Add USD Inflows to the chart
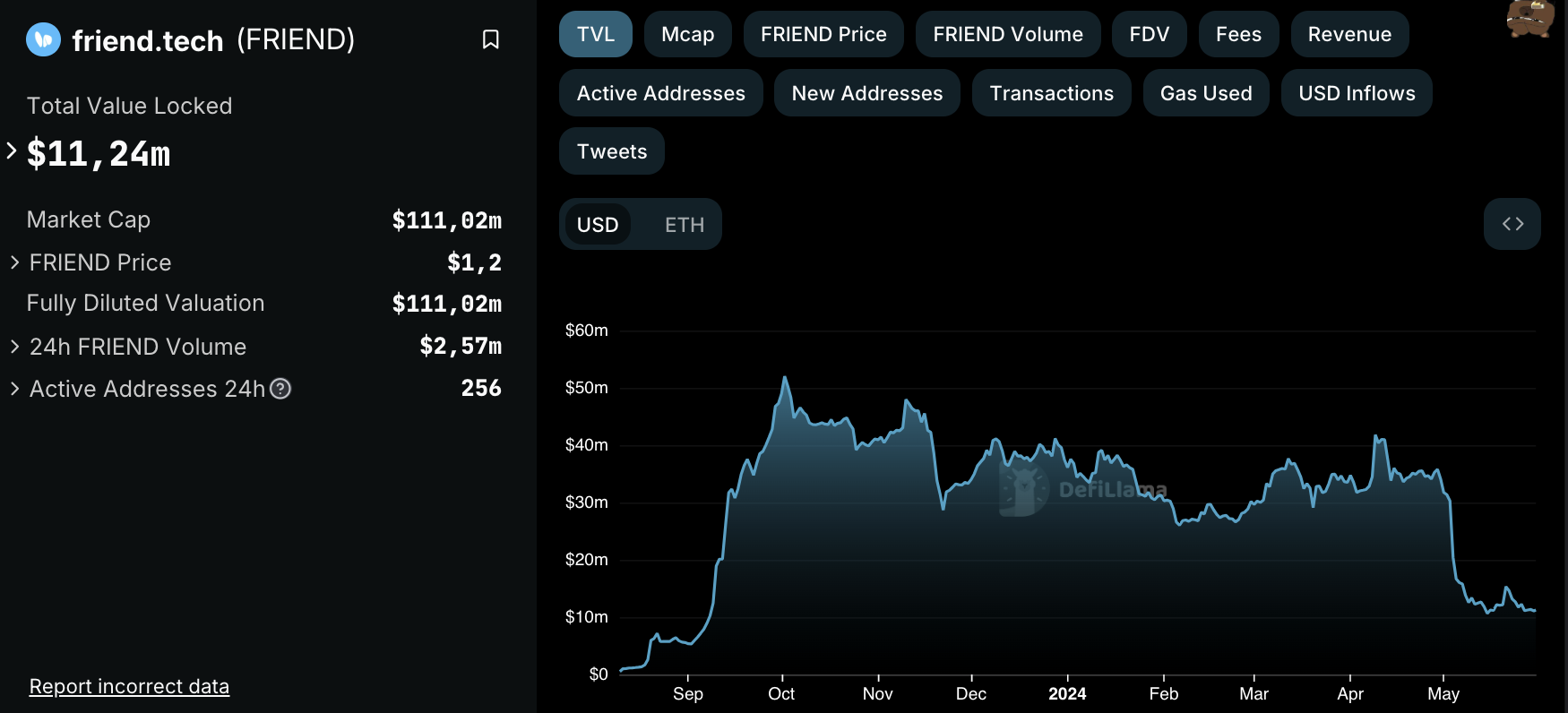This screenshot has height=713, width=1568. click(x=1356, y=93)
